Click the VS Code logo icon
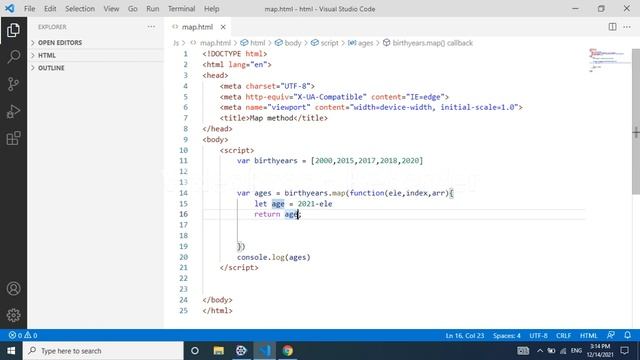The width and height of the screenshot is (640, 360). (10, 8)
